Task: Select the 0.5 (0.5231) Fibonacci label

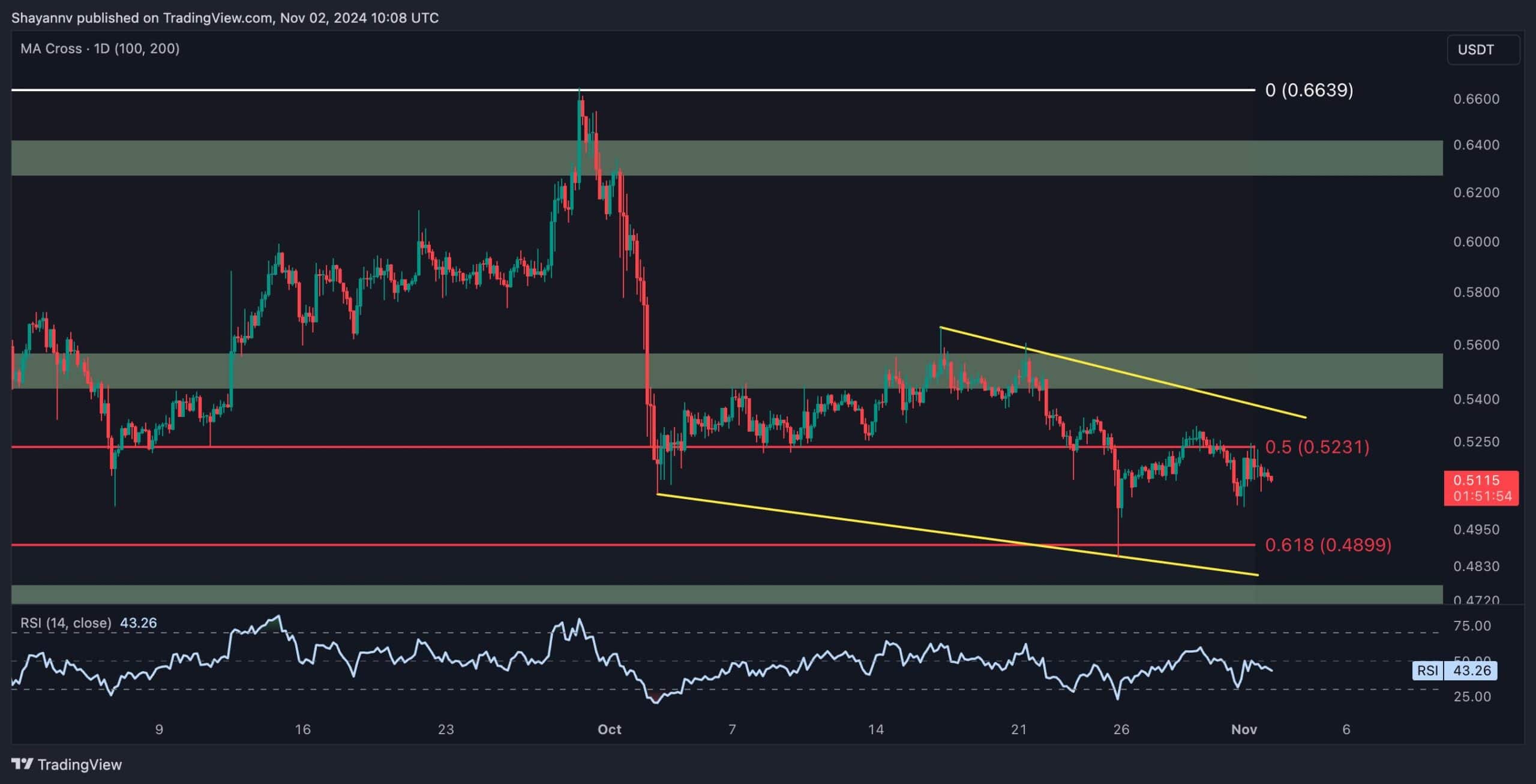Action: coord(1317,447)
